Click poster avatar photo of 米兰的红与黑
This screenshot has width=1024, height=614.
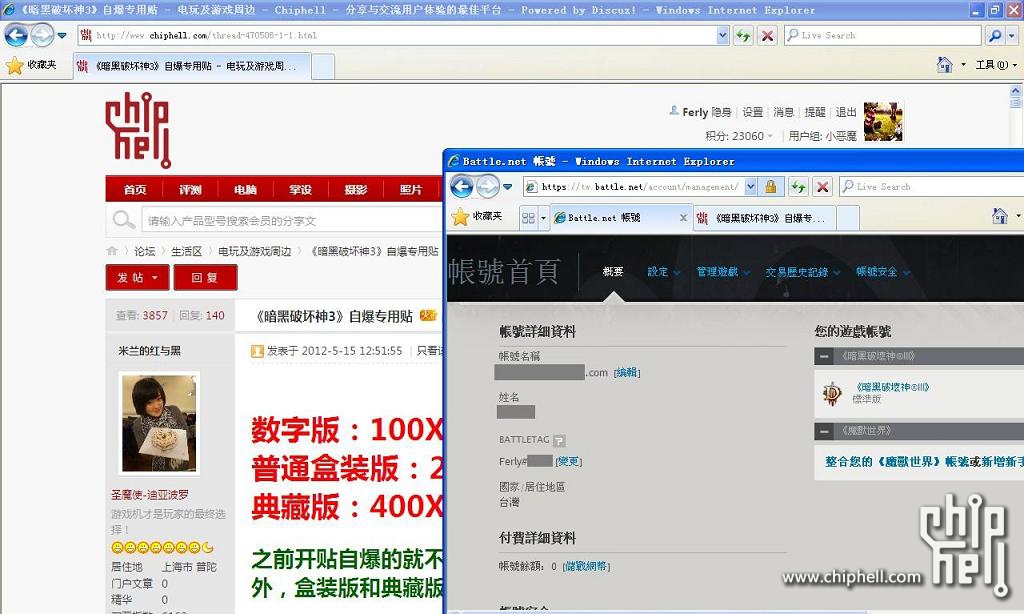[159, 423]
